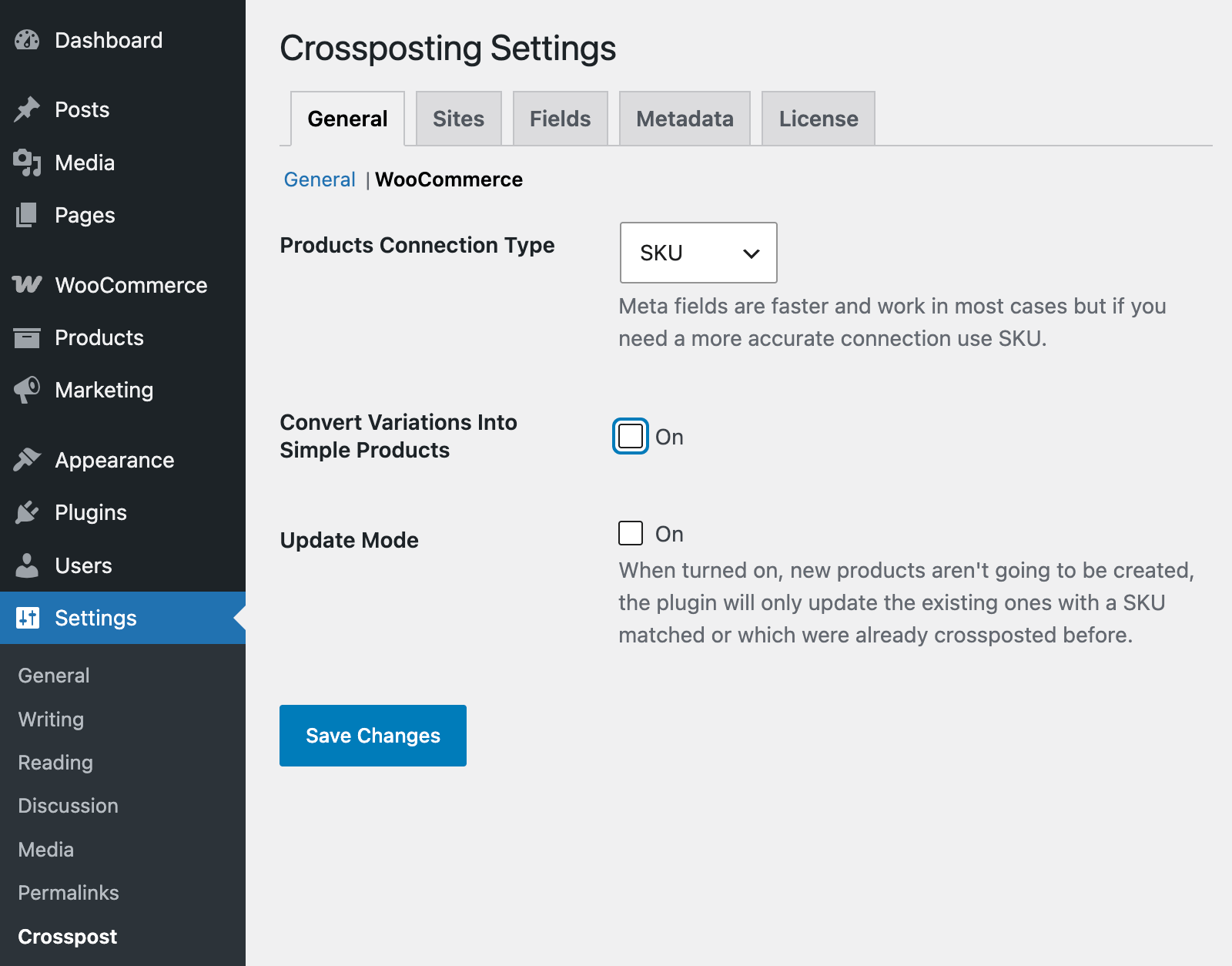
Task: Click the Media library icon in the sidebar
Action: click(x=27, y=163)
